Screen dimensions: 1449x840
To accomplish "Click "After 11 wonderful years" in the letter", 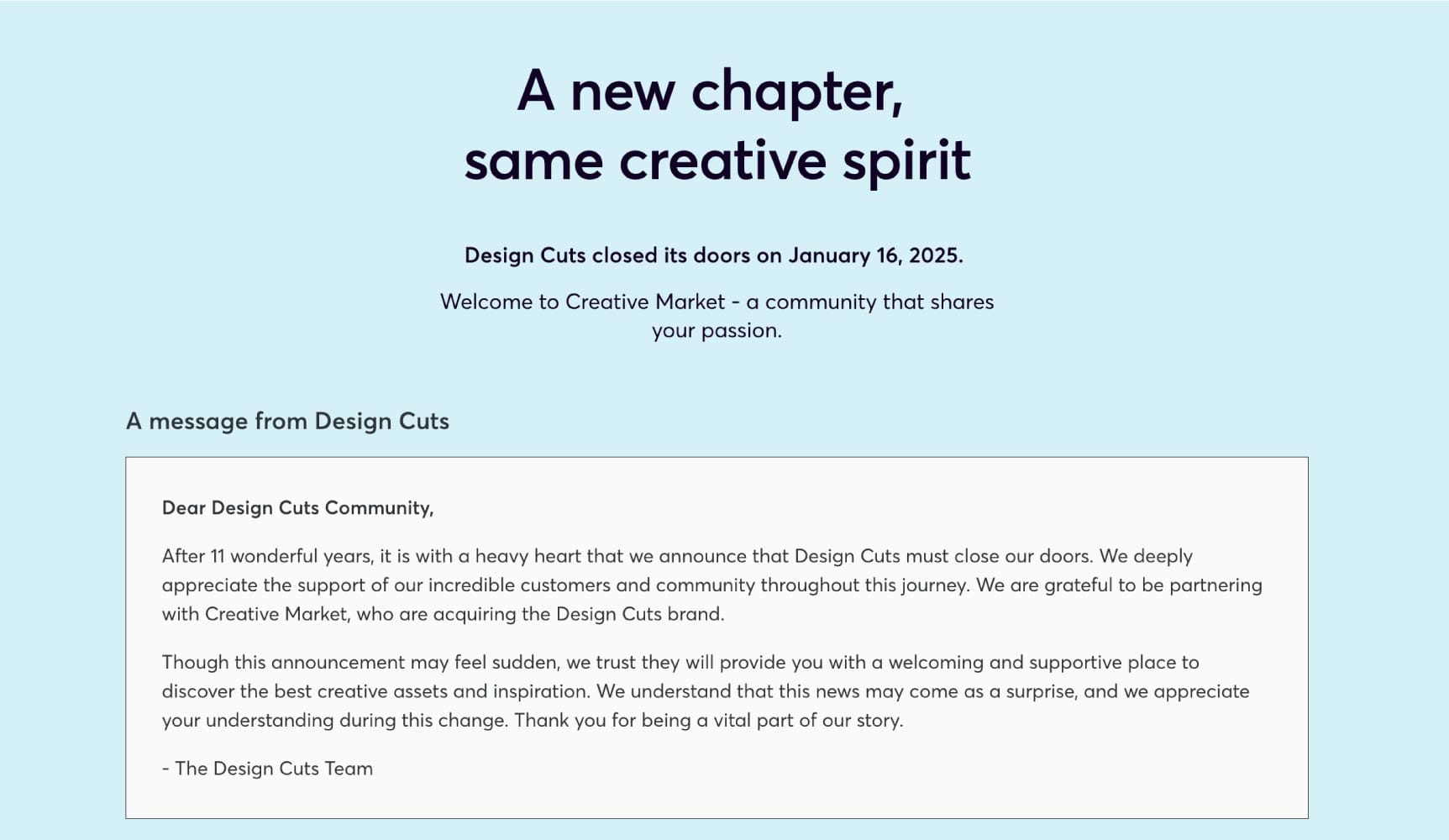I will [x=266, y=556].
